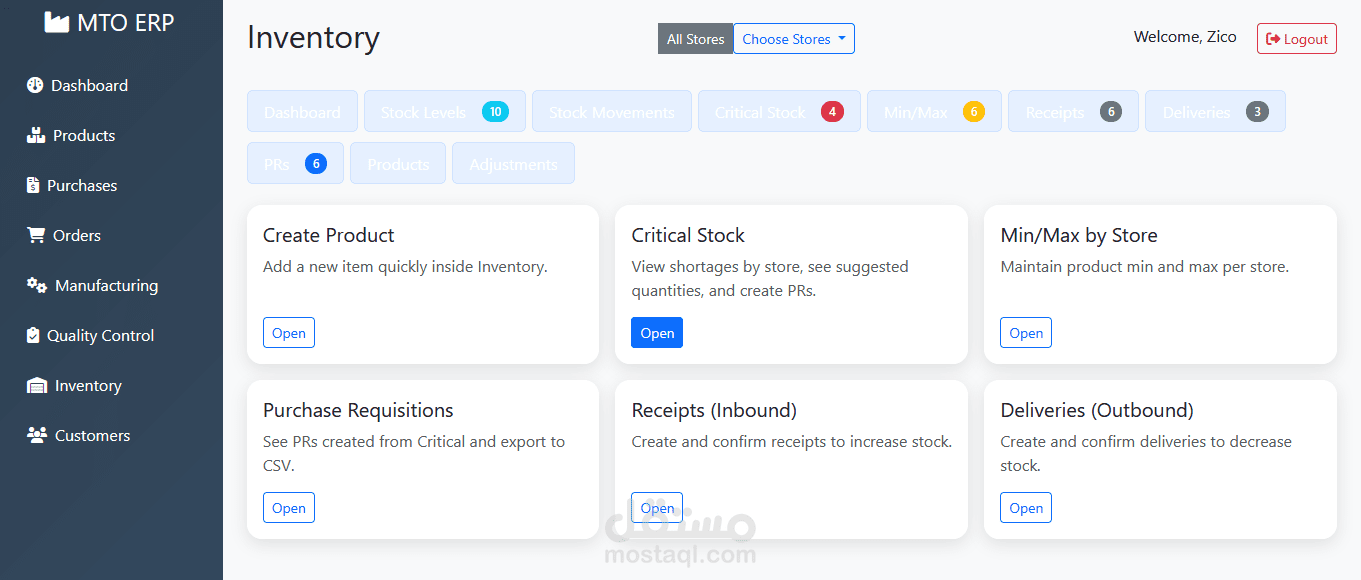
Task: Click the Customers people icon
Action: (x=37, y=435)
